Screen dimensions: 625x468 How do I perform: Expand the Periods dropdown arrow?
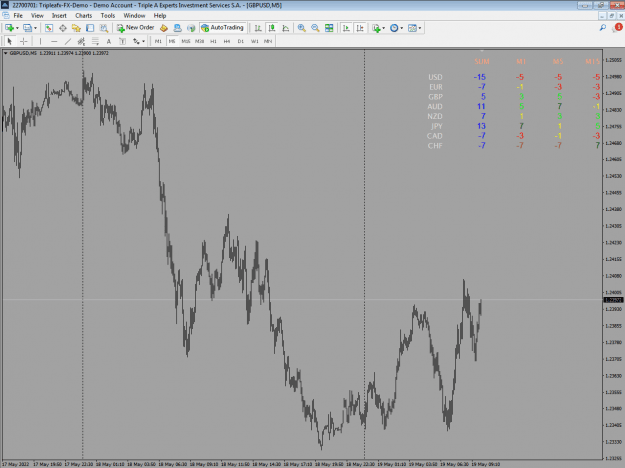401,28
